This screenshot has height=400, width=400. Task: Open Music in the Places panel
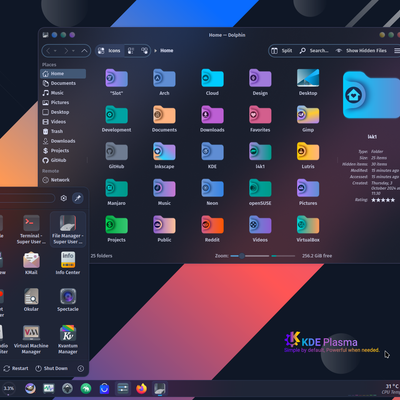tap(63, 93)
